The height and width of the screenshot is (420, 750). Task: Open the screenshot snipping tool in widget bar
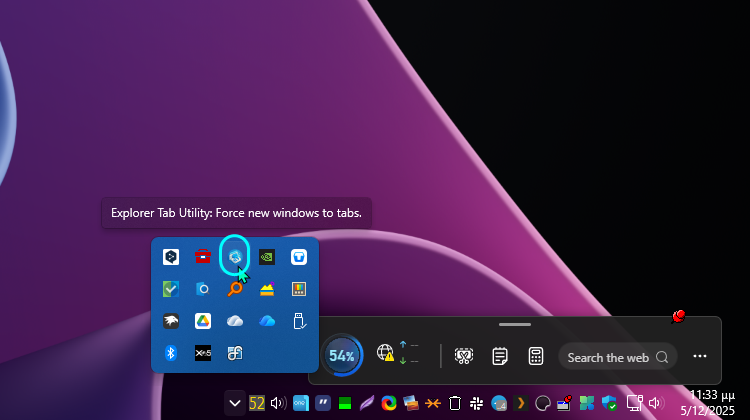pos(464,356)
